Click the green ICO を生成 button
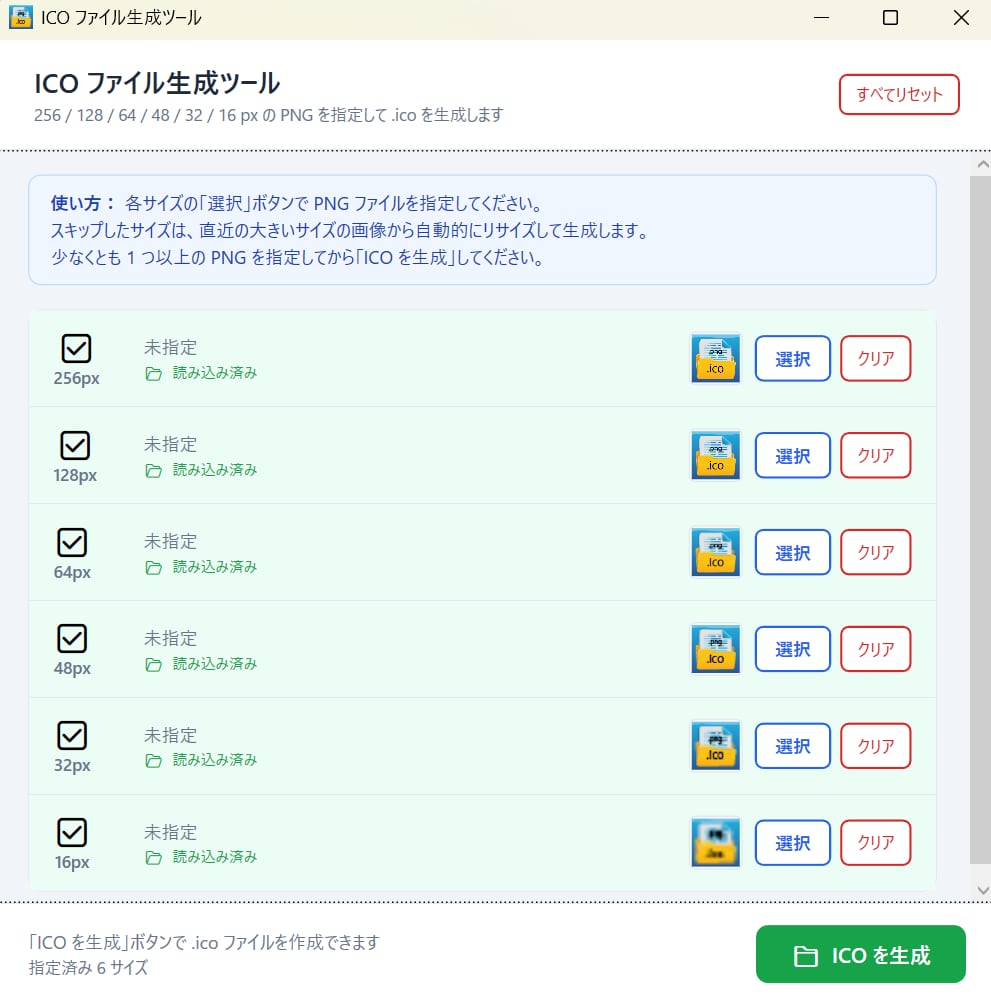This screenshot has width=991, height=1000. [x=860, y=955]
